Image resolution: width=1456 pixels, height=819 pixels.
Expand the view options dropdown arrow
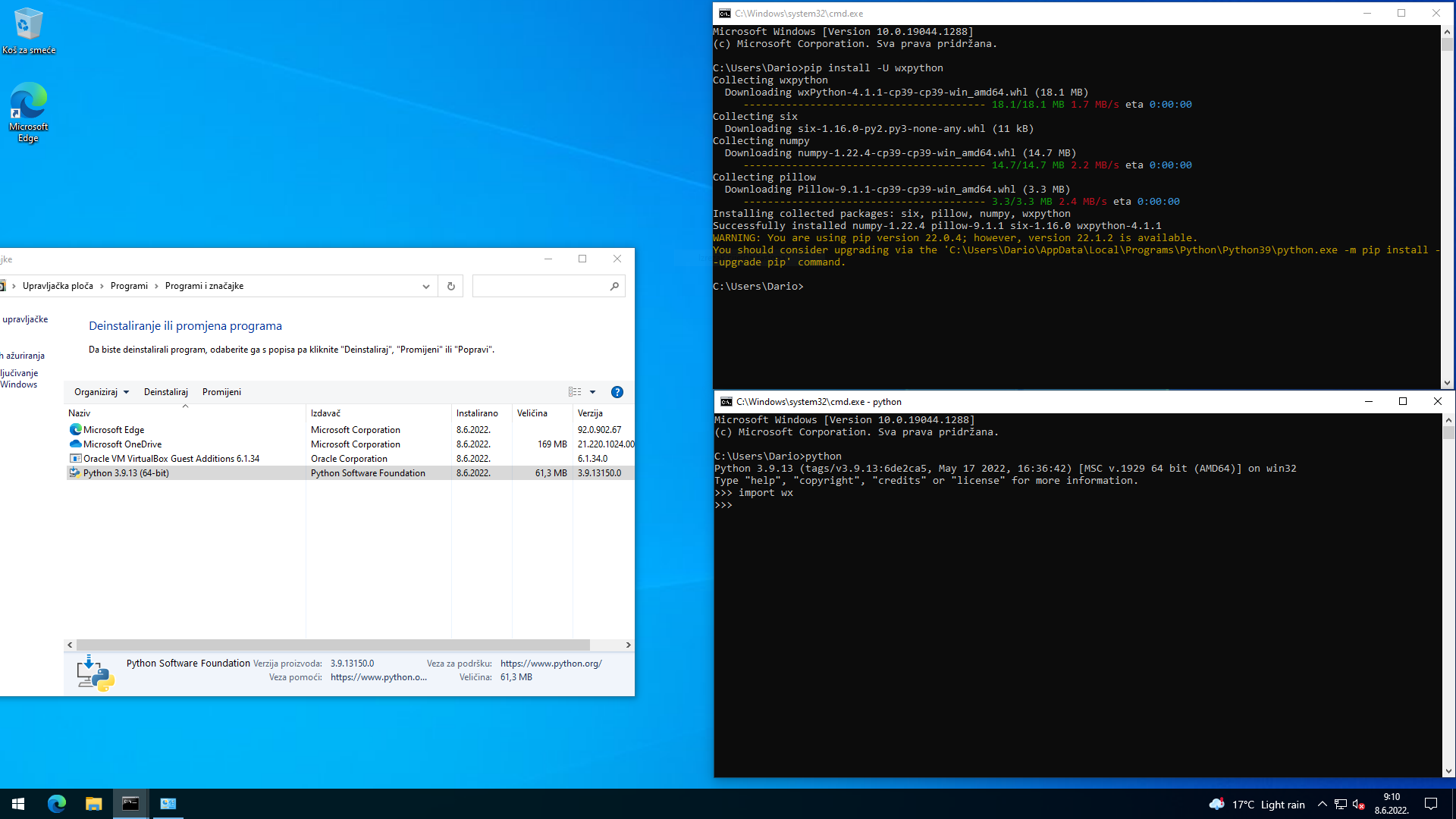(x=593, y=392)
